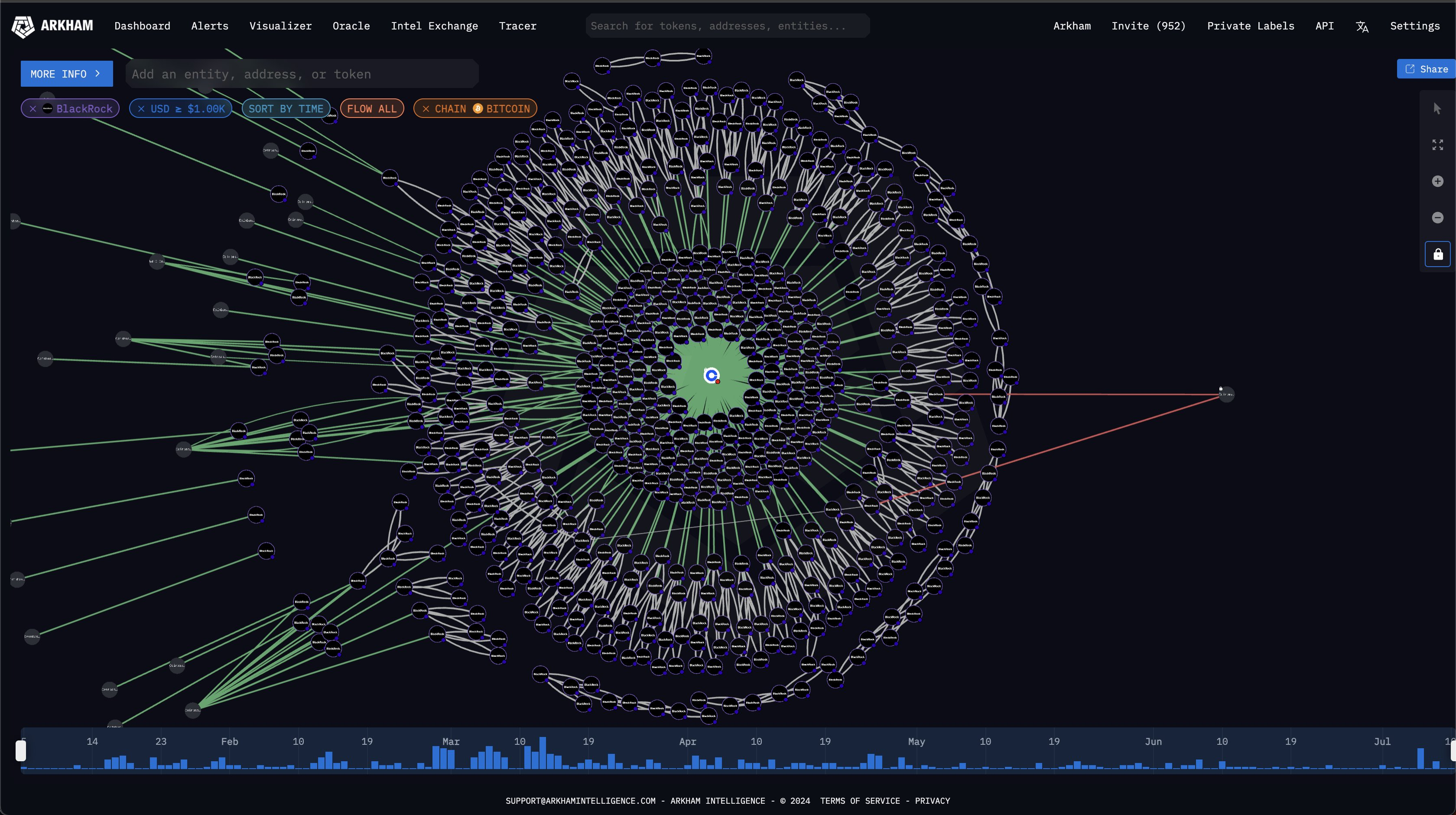Zoom out with the minus icon
This screenshot has width=1456, height=815.
(1437, 218)
